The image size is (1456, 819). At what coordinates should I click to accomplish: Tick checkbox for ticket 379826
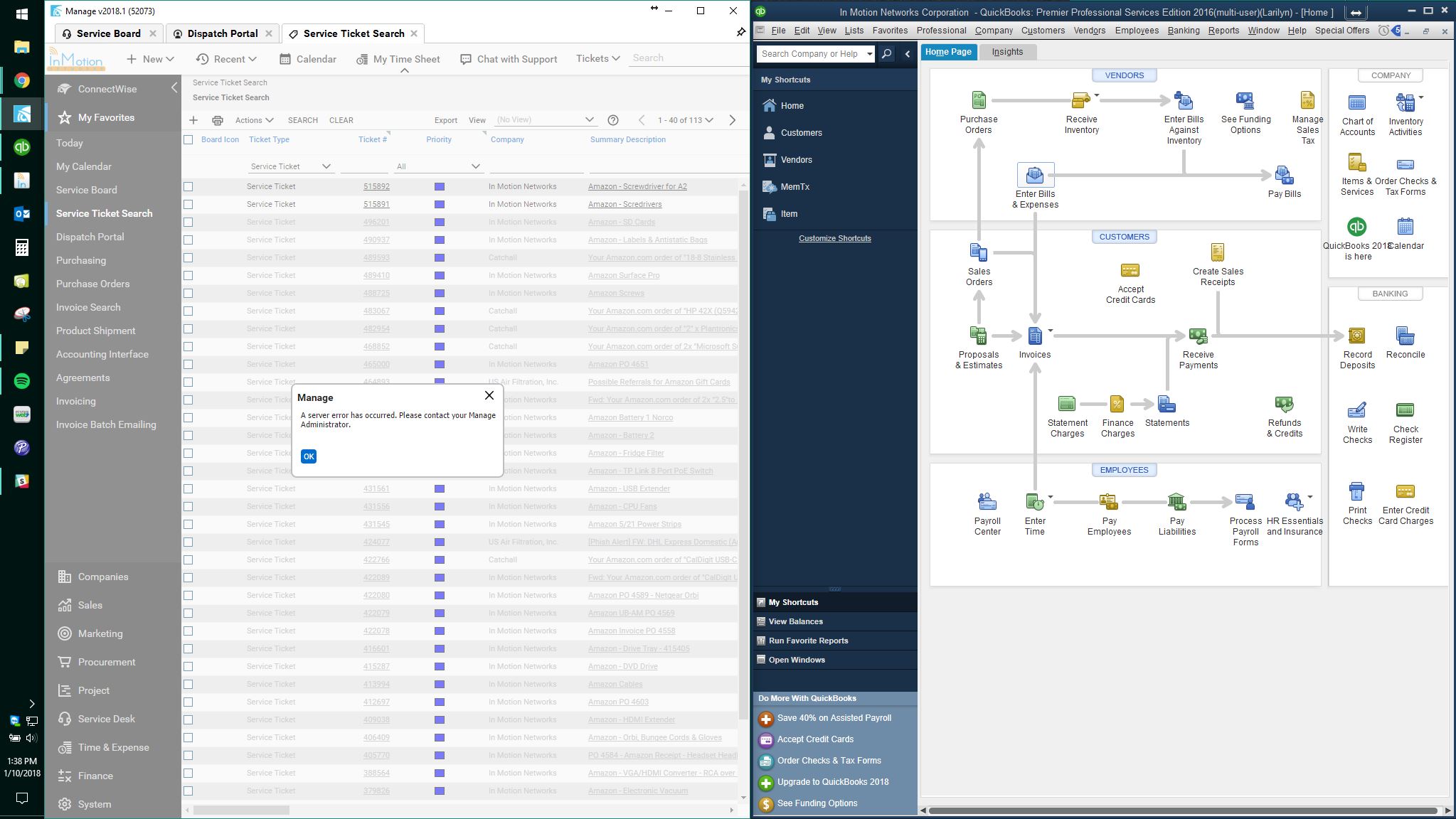click(188, 791)
